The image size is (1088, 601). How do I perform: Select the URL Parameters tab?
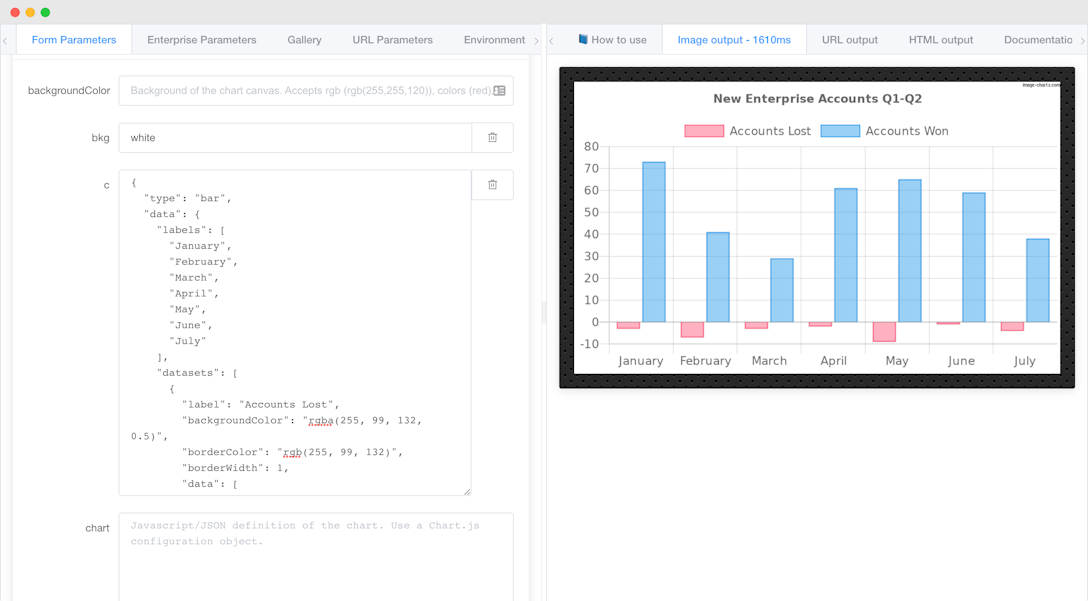pyautogui.click(x=392, y=40)
